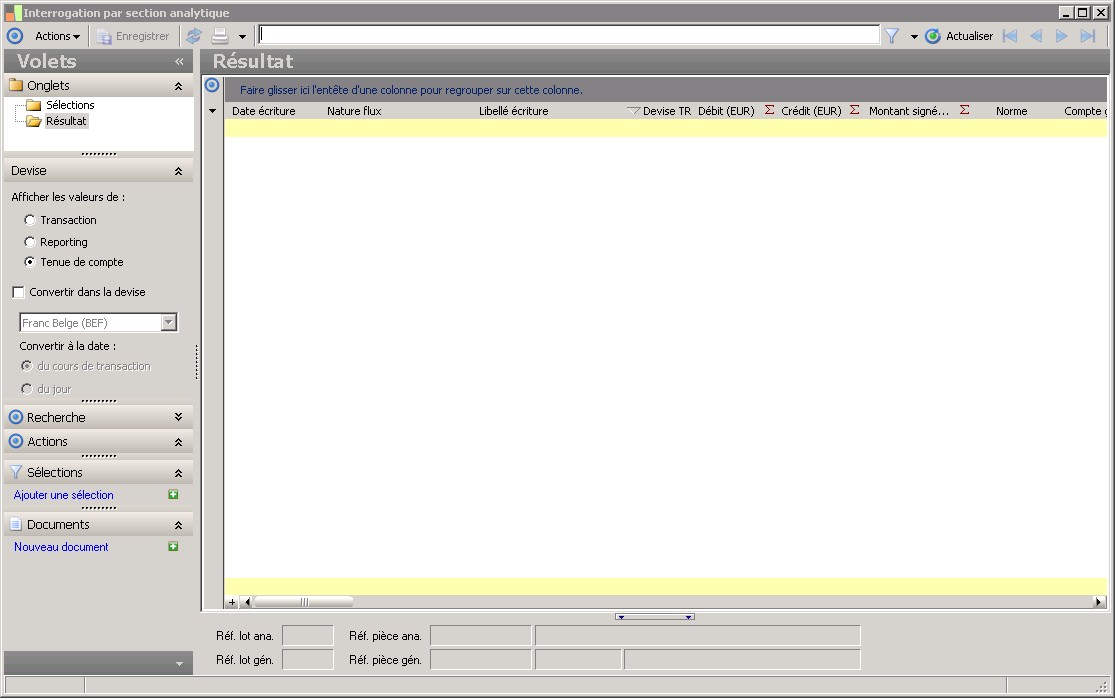Go to next record arrow
This screenshot has width=1115, height=698.
(x=1062, y=36)
